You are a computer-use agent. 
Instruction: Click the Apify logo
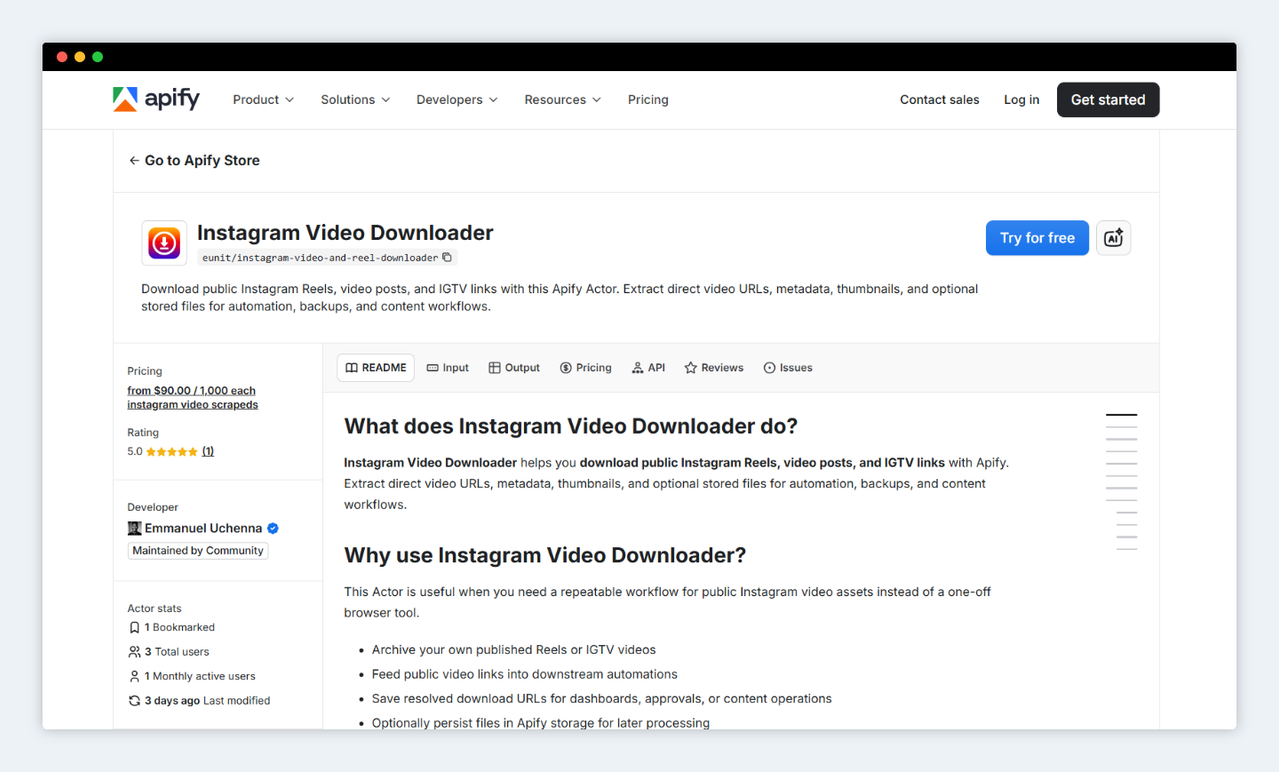156,99
